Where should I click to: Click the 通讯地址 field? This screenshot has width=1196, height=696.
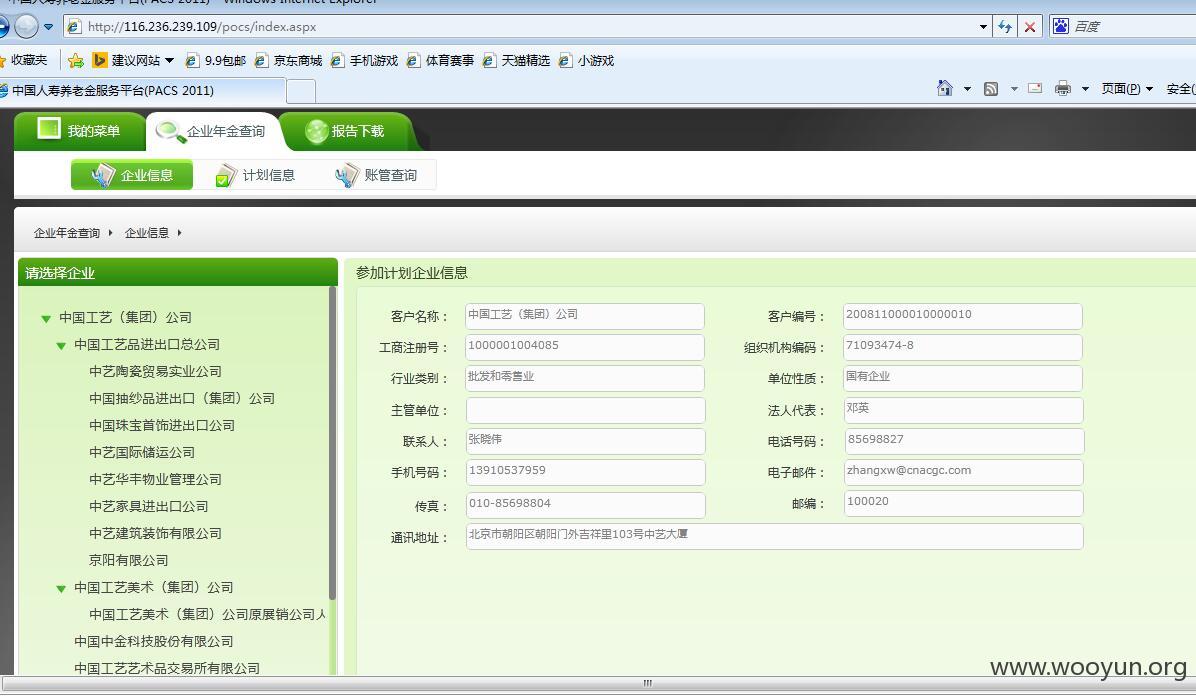coord(775,536)
